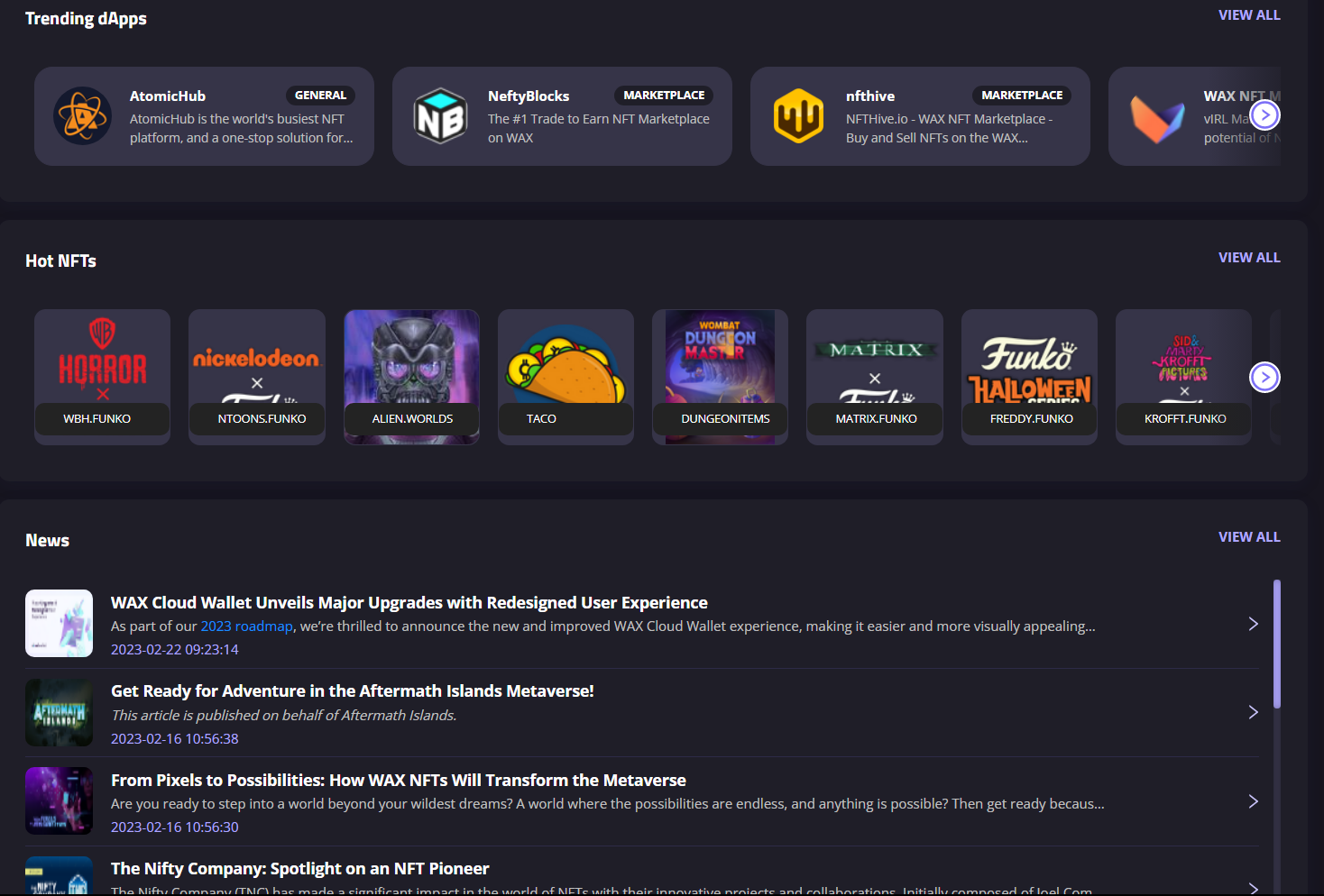
Task: Click the Aftermath Islands article thumbnail
Action: [59, 712]
